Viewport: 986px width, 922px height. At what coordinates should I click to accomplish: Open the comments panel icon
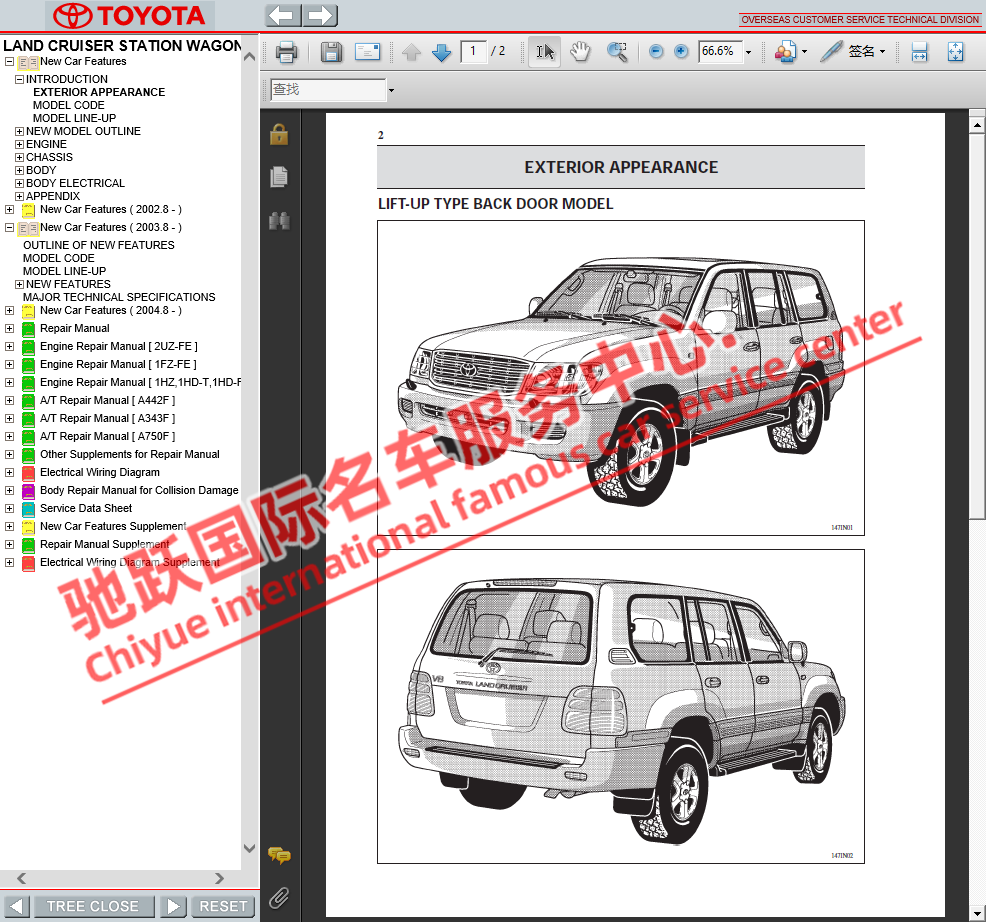click(279, 855)
